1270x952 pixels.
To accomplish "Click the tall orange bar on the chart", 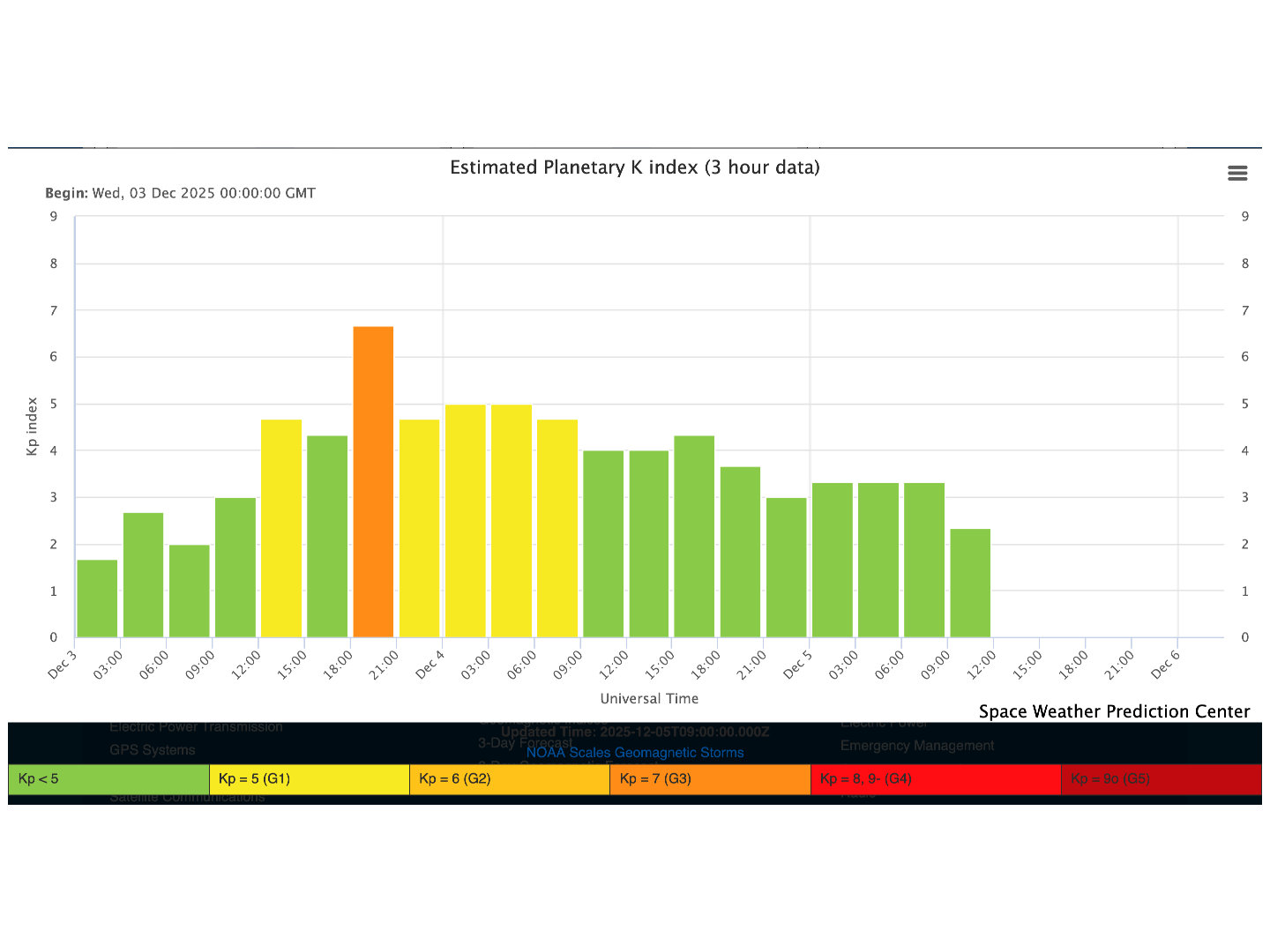I will (x=373, y=481).
